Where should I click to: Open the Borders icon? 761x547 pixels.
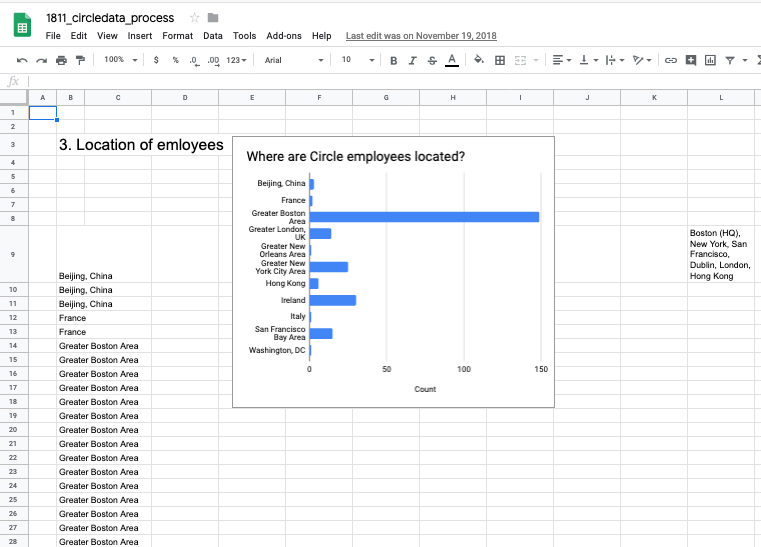coord(500,60)
